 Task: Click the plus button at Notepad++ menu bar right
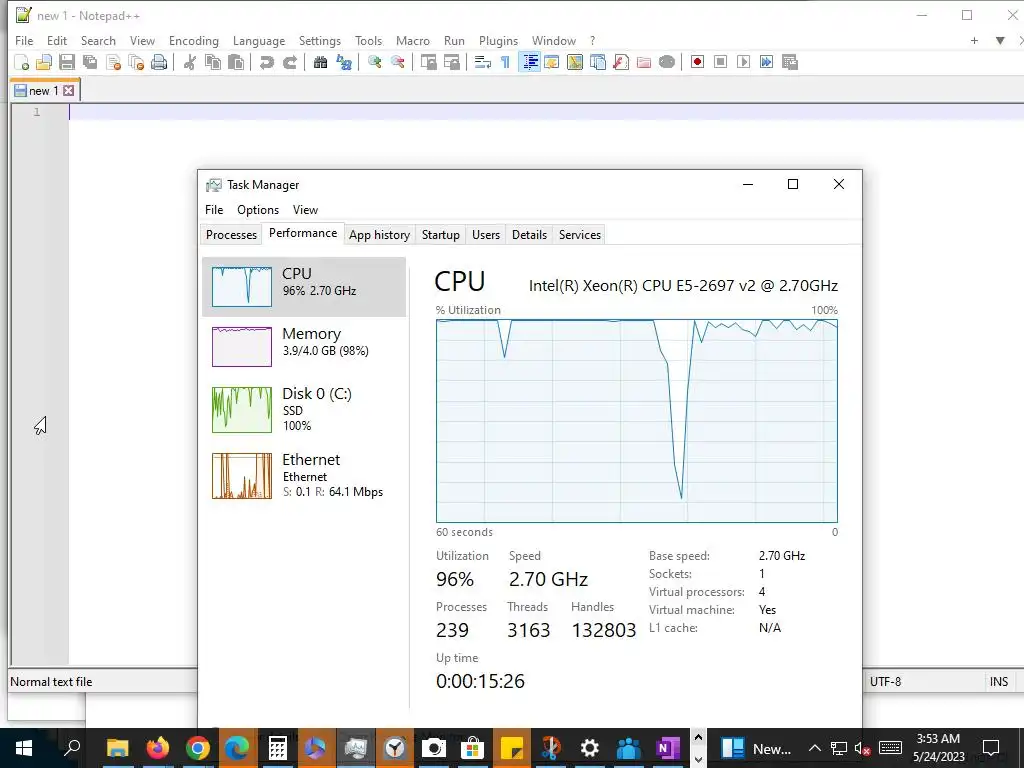click(974, 40)
